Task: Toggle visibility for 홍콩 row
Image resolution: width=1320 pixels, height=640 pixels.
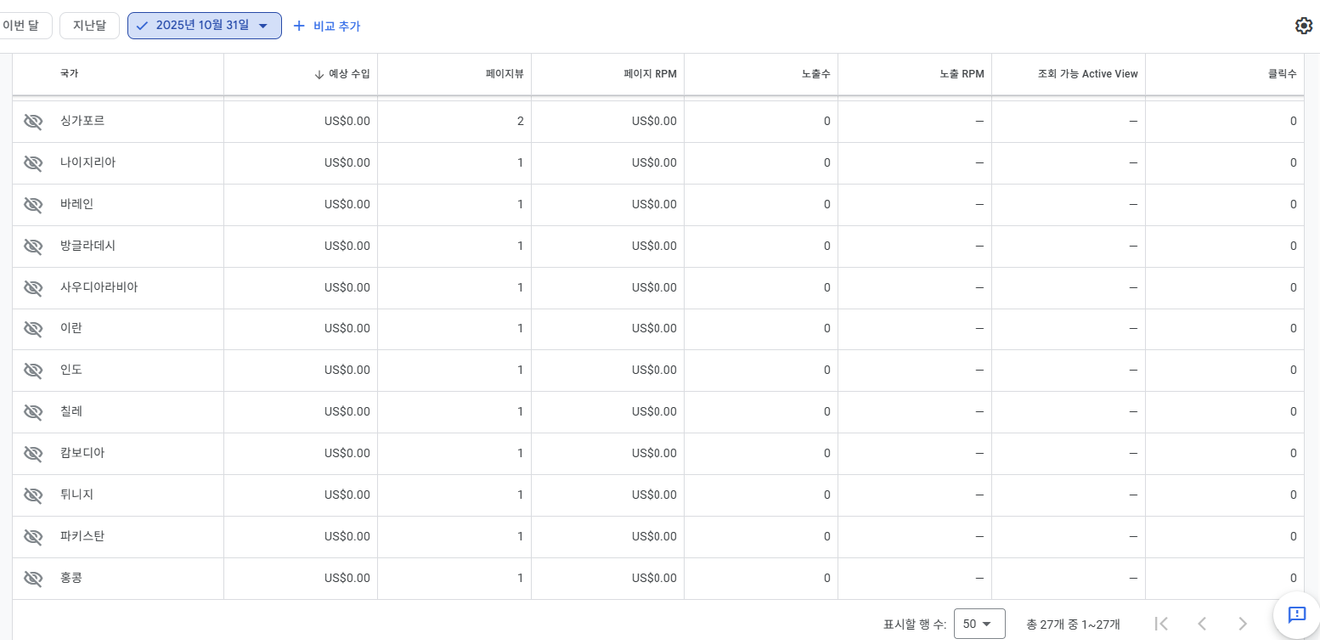Action: (x=33, y=578)
